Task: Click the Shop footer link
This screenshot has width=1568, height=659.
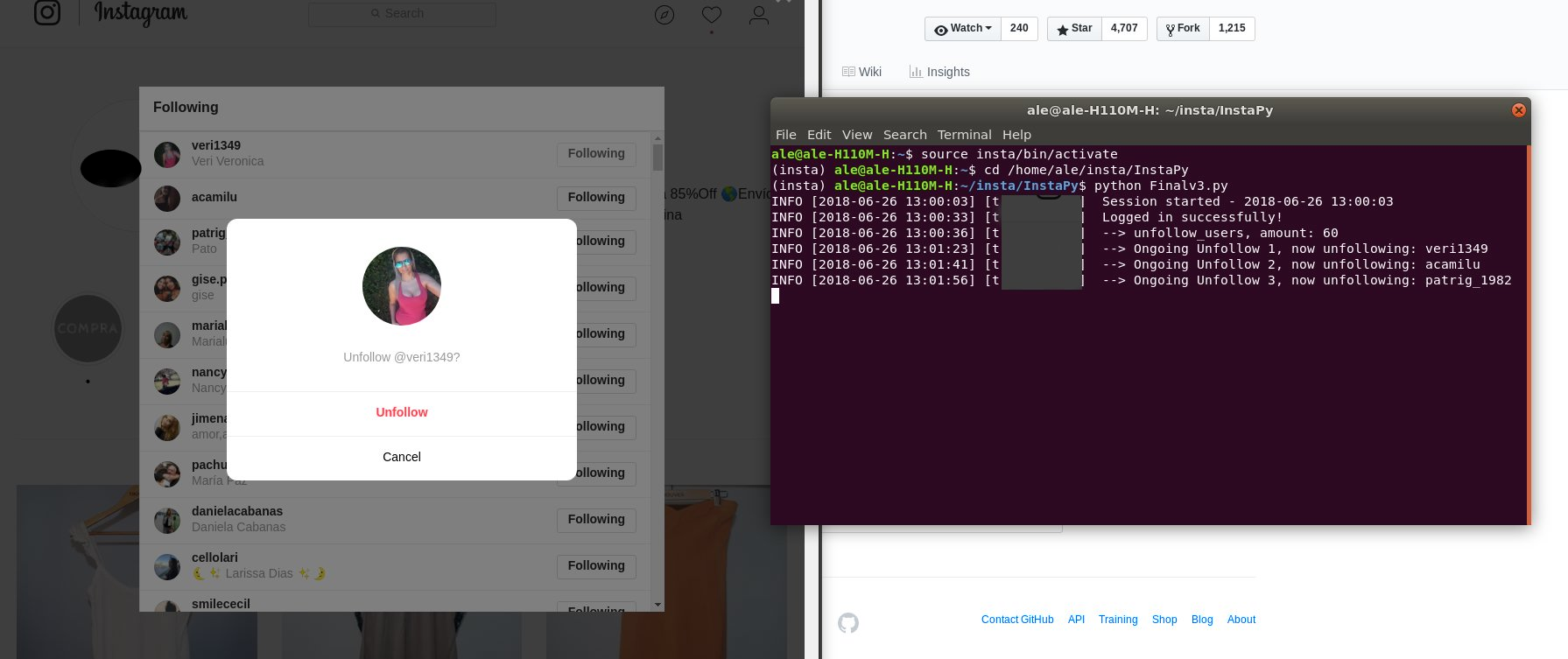Action: (x=1164, y=620)
